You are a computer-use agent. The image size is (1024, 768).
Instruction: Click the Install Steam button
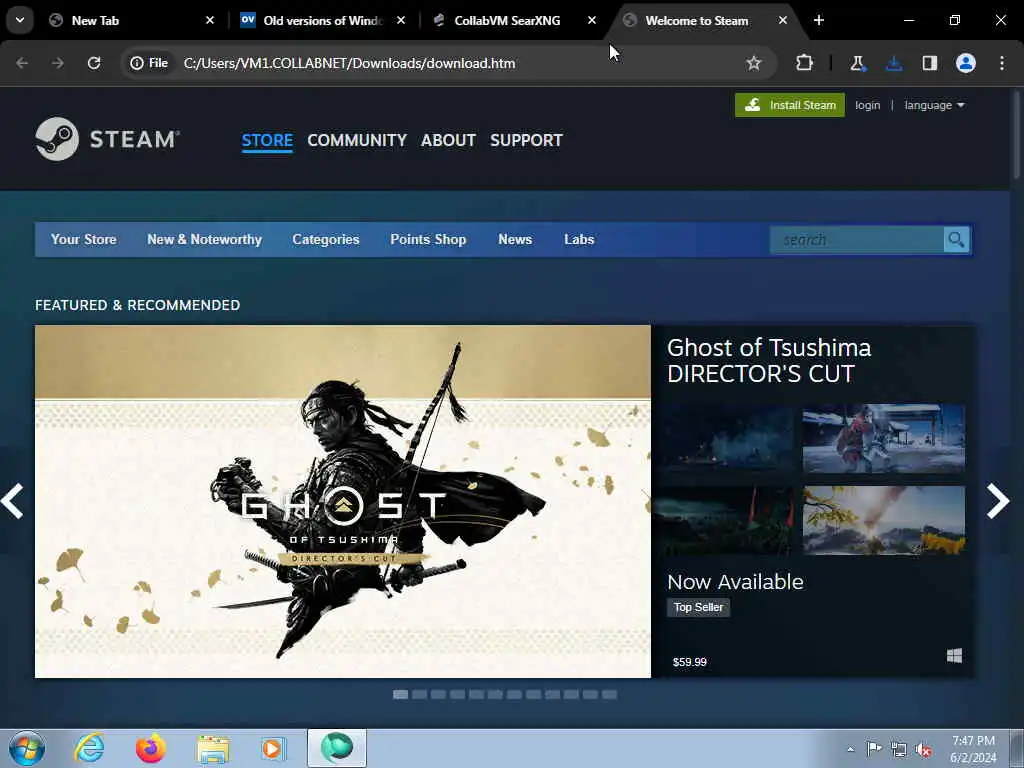tap(790, 105)
